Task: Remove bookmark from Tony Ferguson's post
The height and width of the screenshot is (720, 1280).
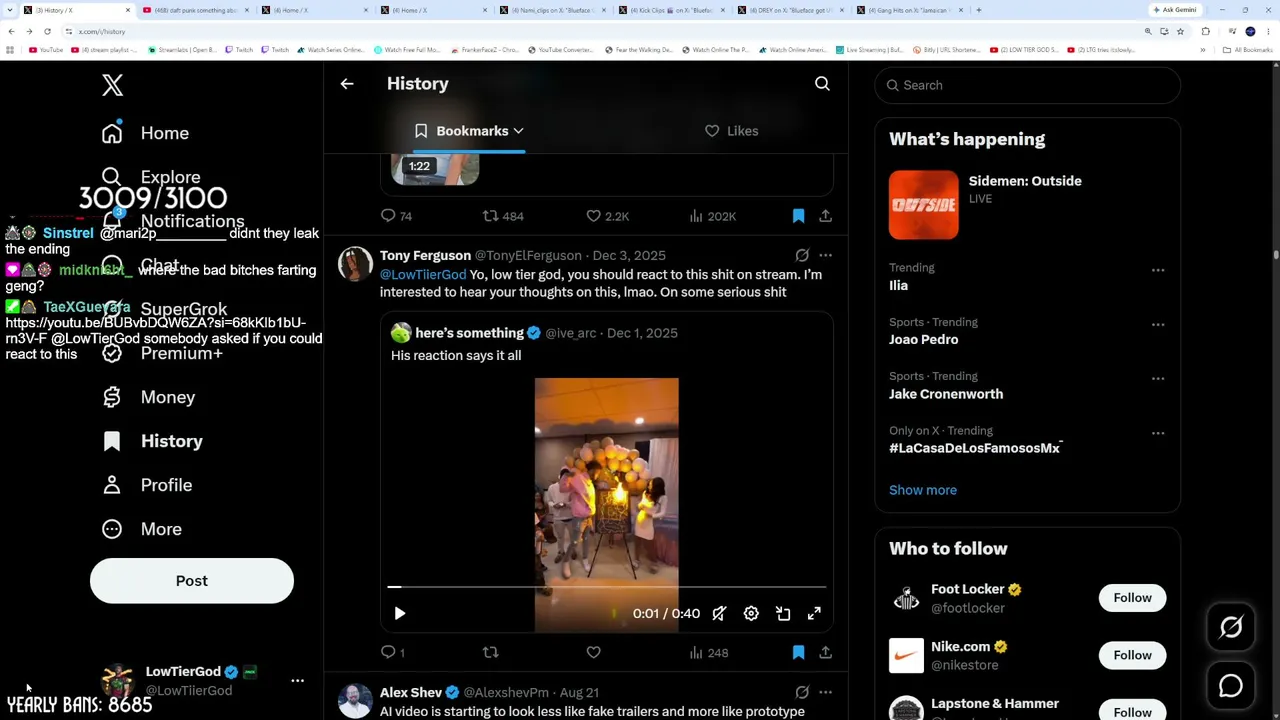Action: (x=798, y=652)
